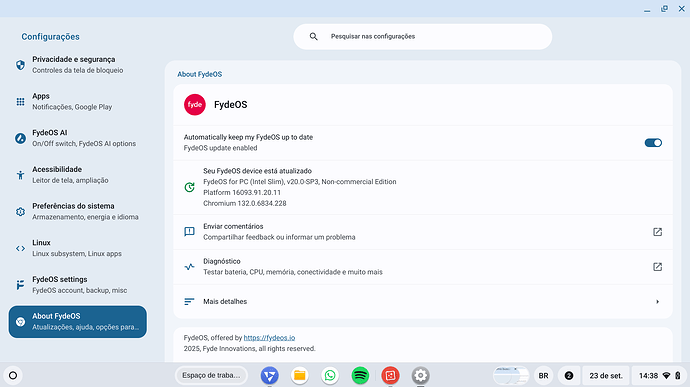Click the red fyde logo
Viewport: 690px width, 387px height.
click(x=195, y=105)
